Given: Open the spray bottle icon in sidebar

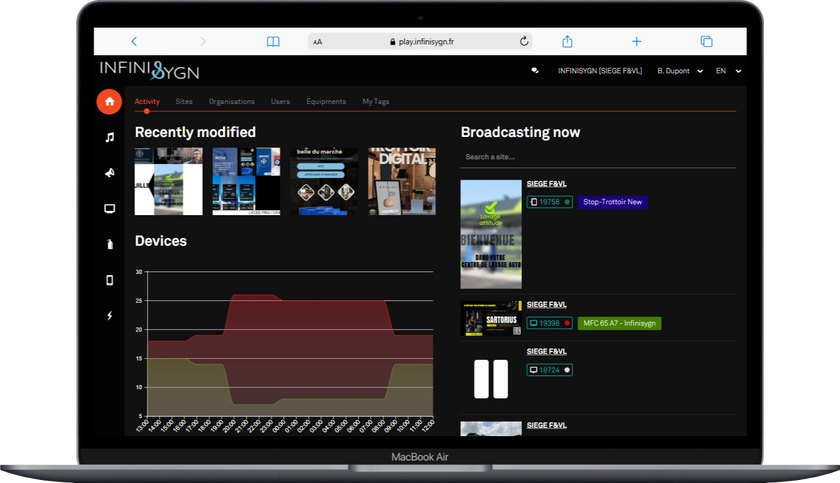Looking at the screenshot, I should pyautogui.click(x=110, y=244).
